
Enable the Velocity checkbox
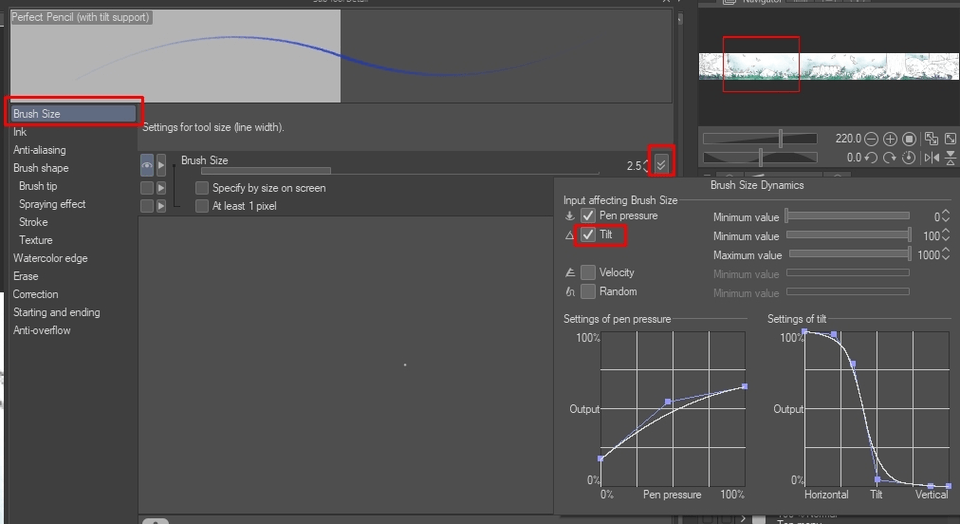[588, 272]
